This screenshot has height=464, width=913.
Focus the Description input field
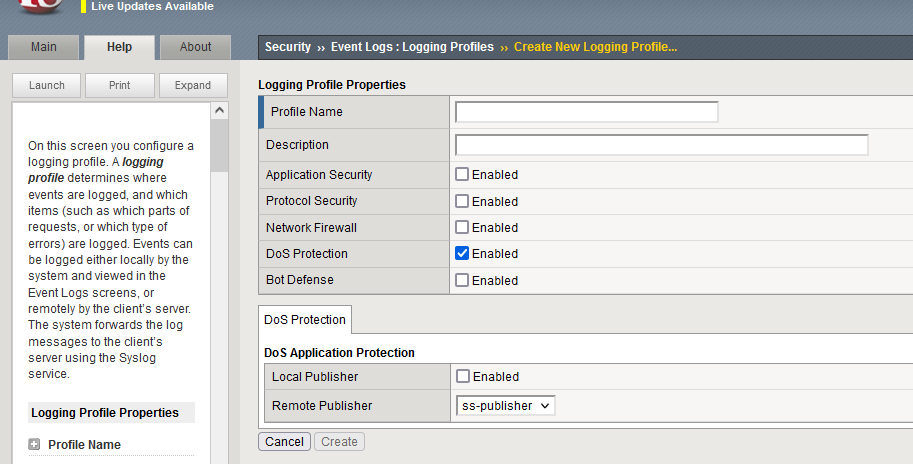point(661,145)
